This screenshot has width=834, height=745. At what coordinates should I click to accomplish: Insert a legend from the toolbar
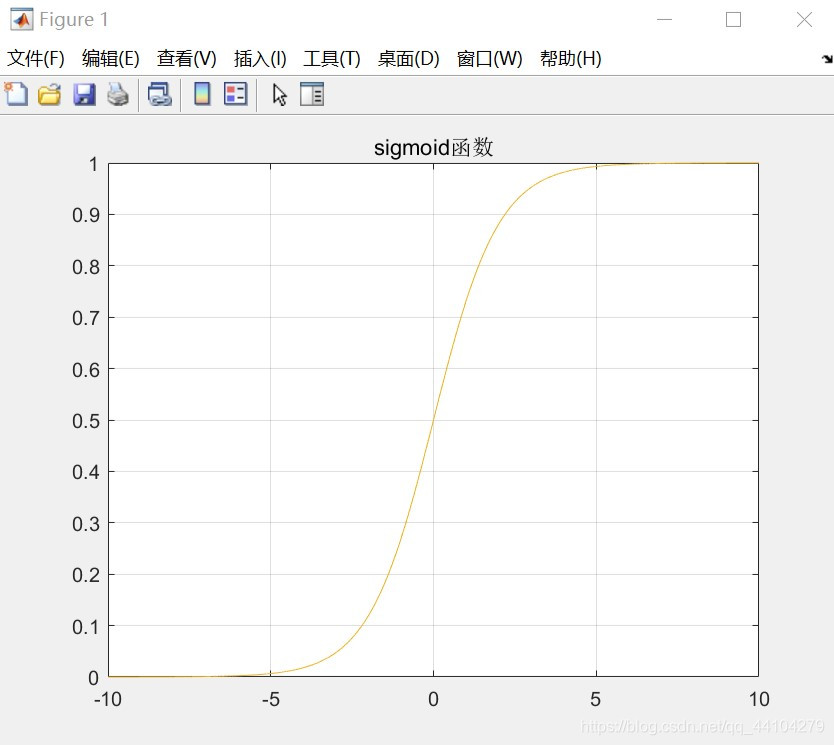point(235,93)
